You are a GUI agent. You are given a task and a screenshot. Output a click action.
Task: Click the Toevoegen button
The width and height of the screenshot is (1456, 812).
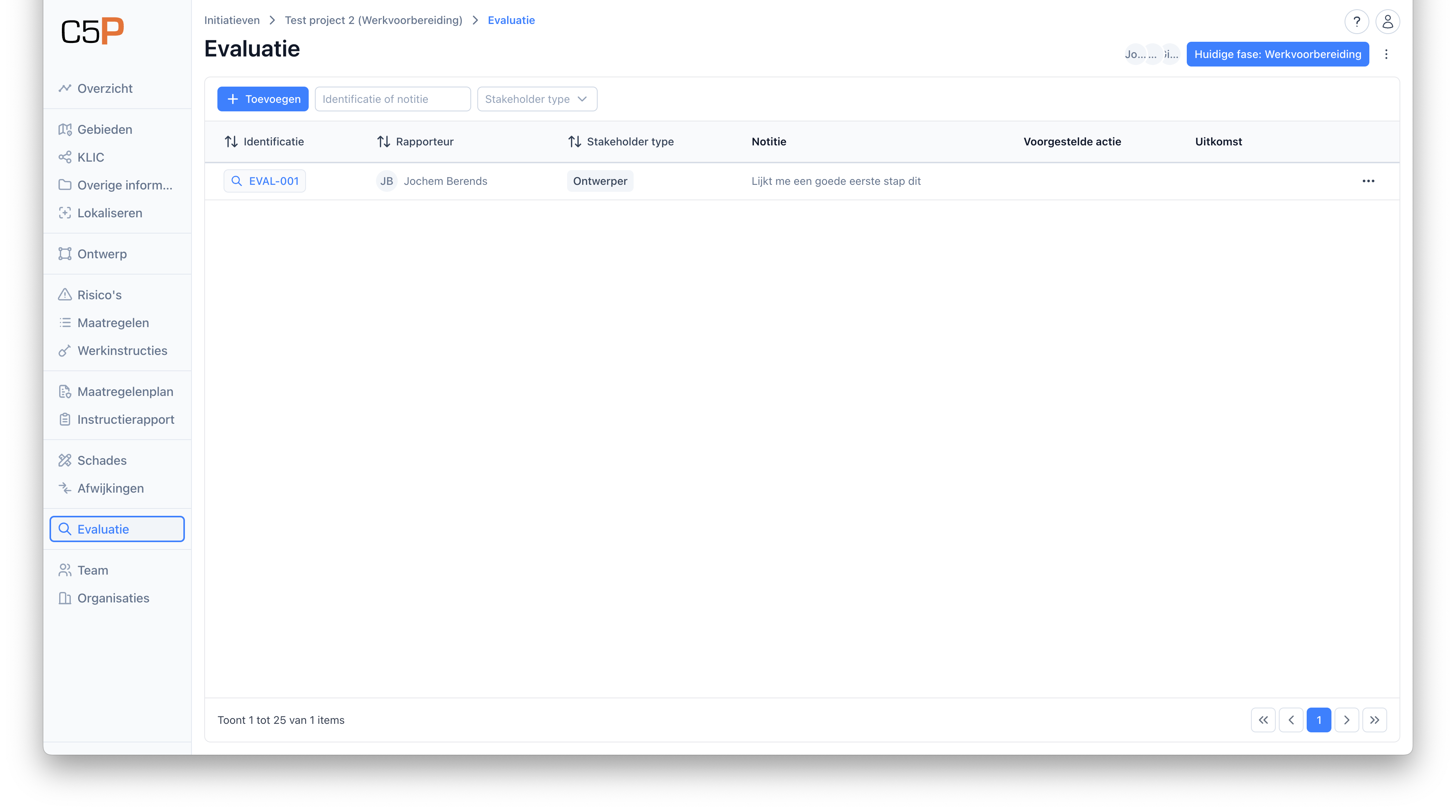coord(263,99)
